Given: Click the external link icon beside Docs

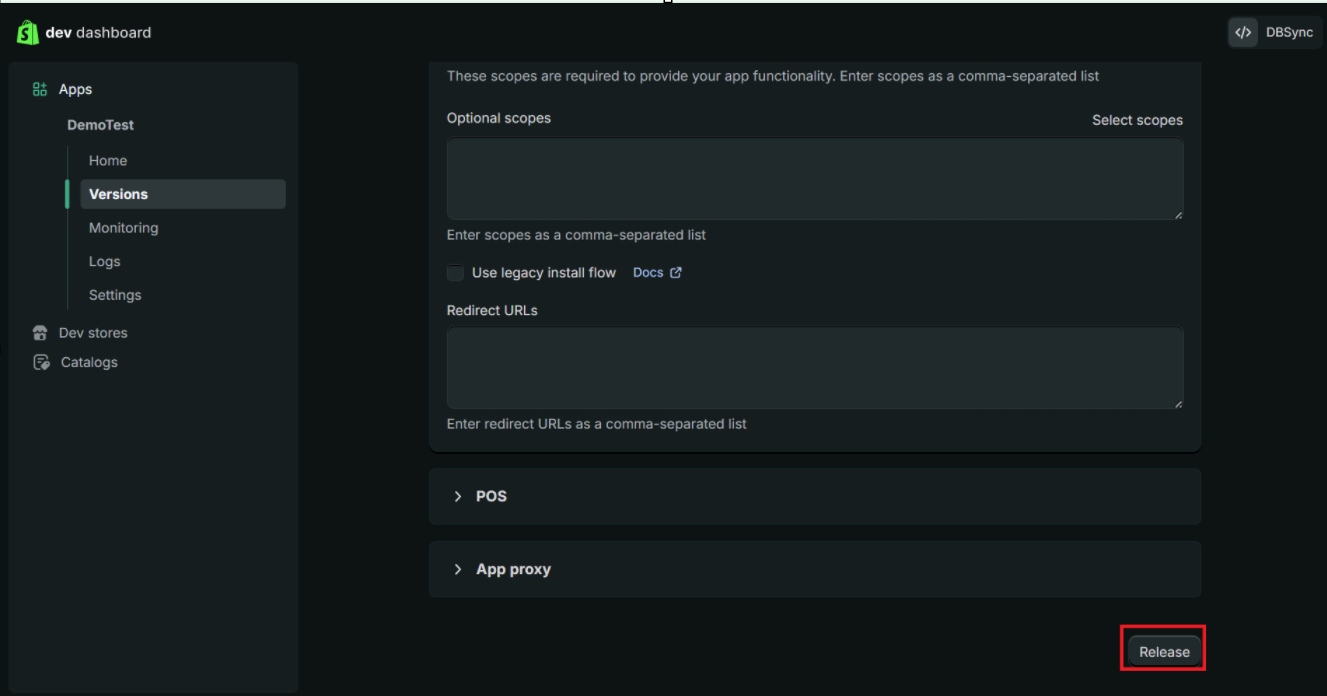Looking at the screenshot, I should click(676, 273).
